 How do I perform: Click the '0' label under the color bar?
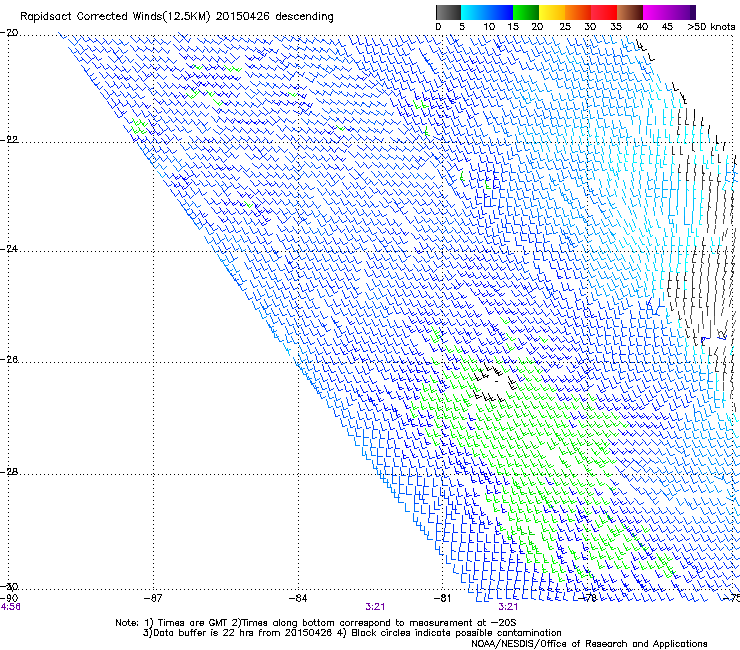(438, 27)
